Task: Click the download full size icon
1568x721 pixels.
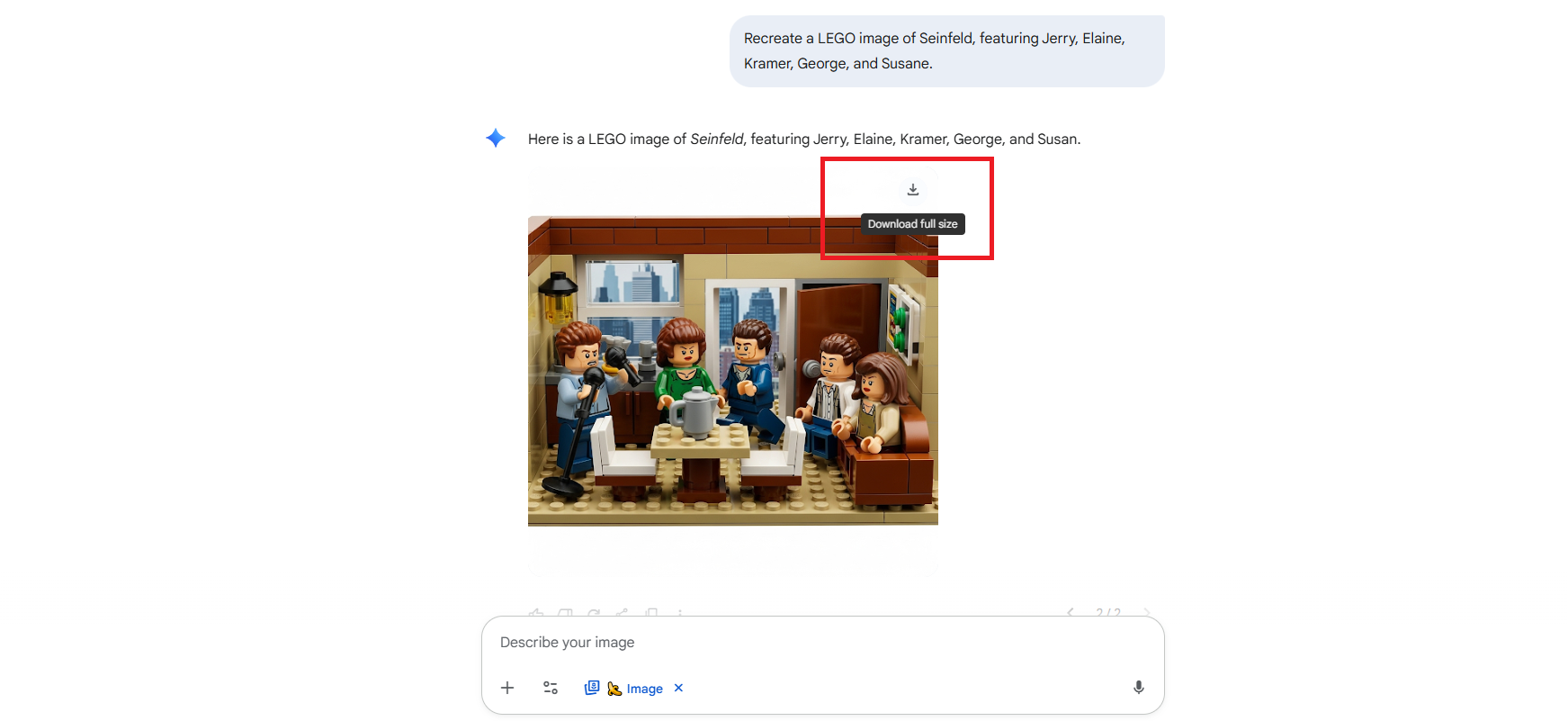Action: click(x=912, y=190)
